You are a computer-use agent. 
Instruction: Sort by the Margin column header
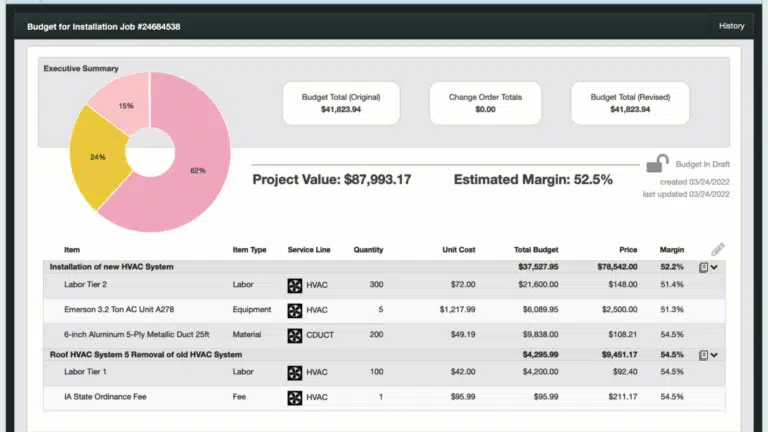click(671, 250)
